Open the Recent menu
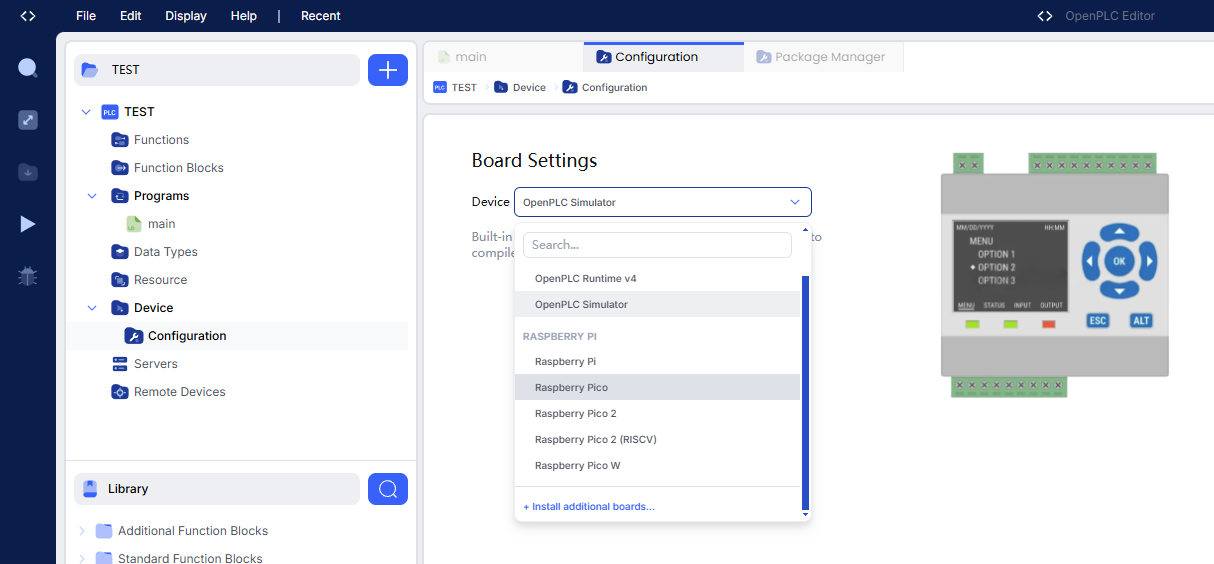 coord(321,16)
